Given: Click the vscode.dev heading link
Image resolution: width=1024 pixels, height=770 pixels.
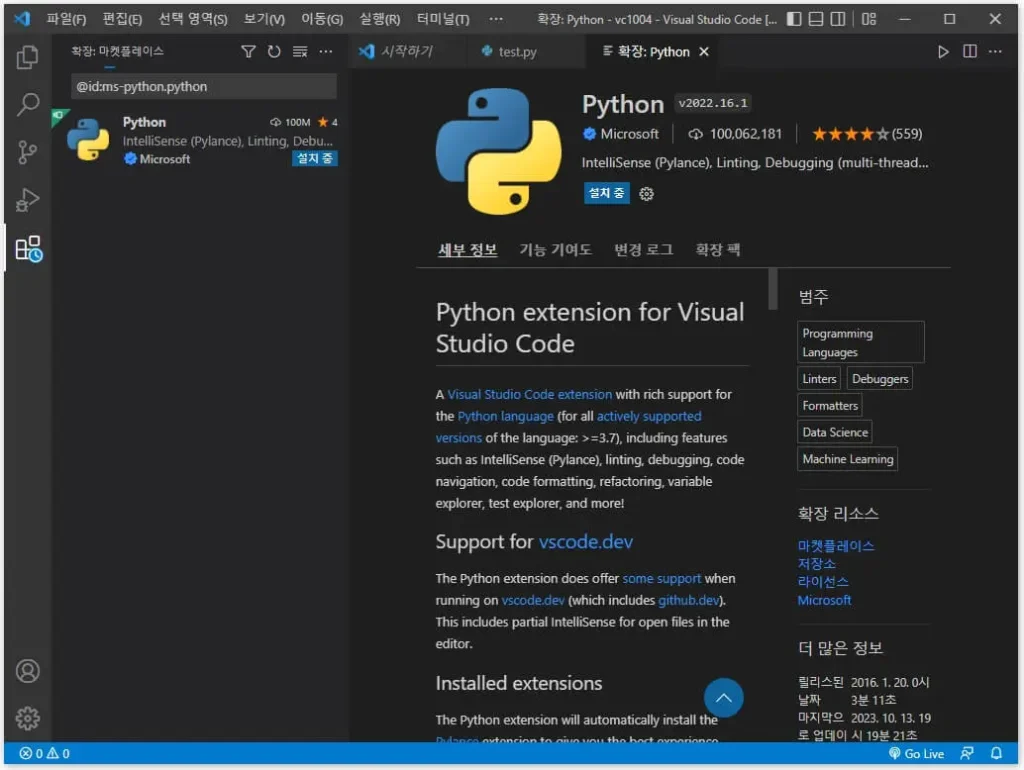Looking at the screenshot, I should point(585,542).
